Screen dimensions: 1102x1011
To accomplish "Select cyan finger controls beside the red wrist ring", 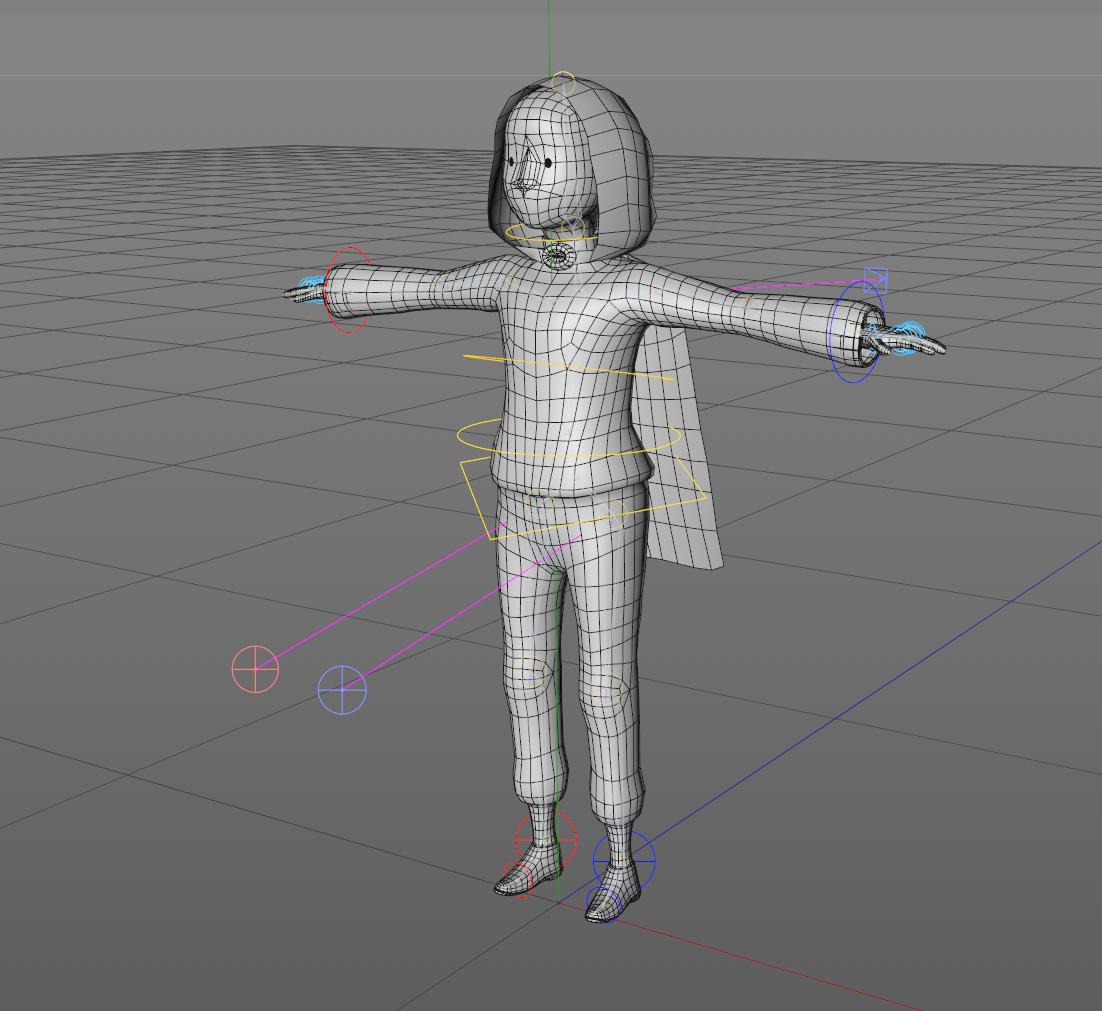I will [x=311, y=289].
